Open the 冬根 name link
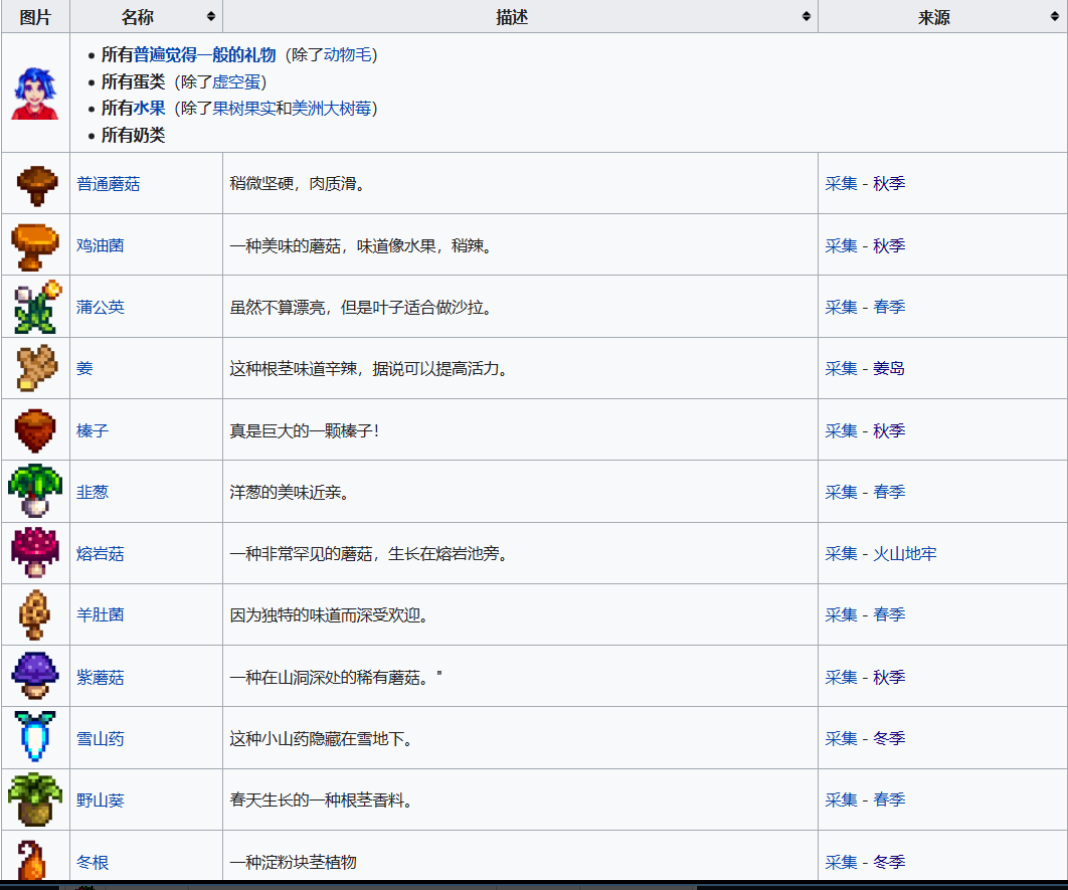The image size is (1068, 890). click(x=92, y=862)
